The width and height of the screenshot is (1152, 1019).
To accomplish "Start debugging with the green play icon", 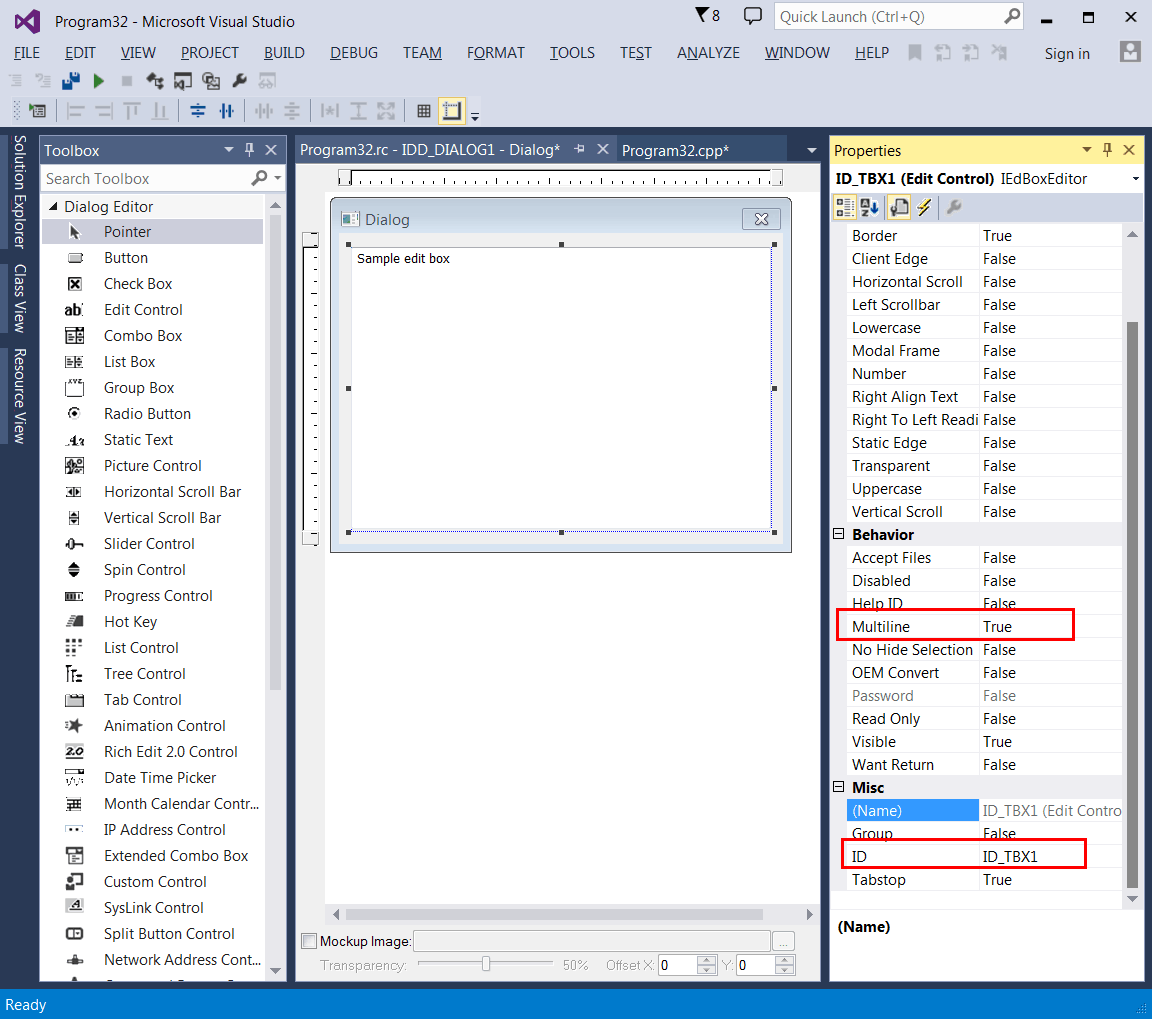I will (98, 81).
